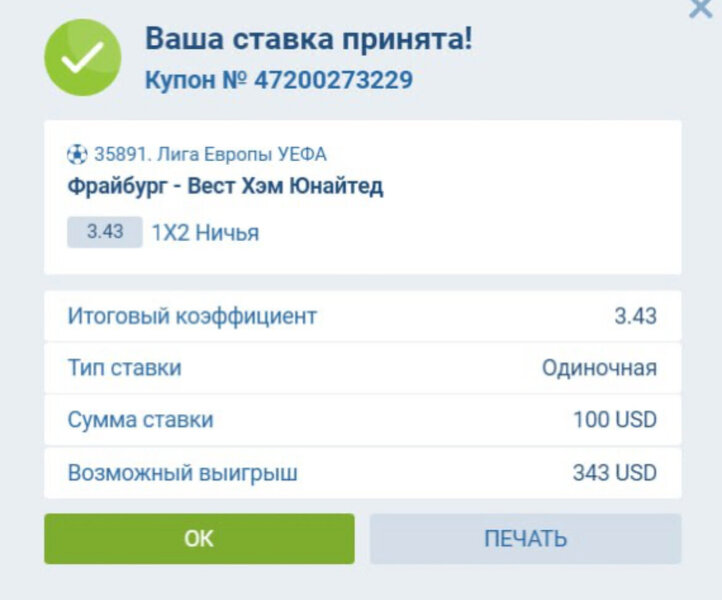Click the 3.43 odds badge
Screen dimensions: 722x600
(105, 232)
